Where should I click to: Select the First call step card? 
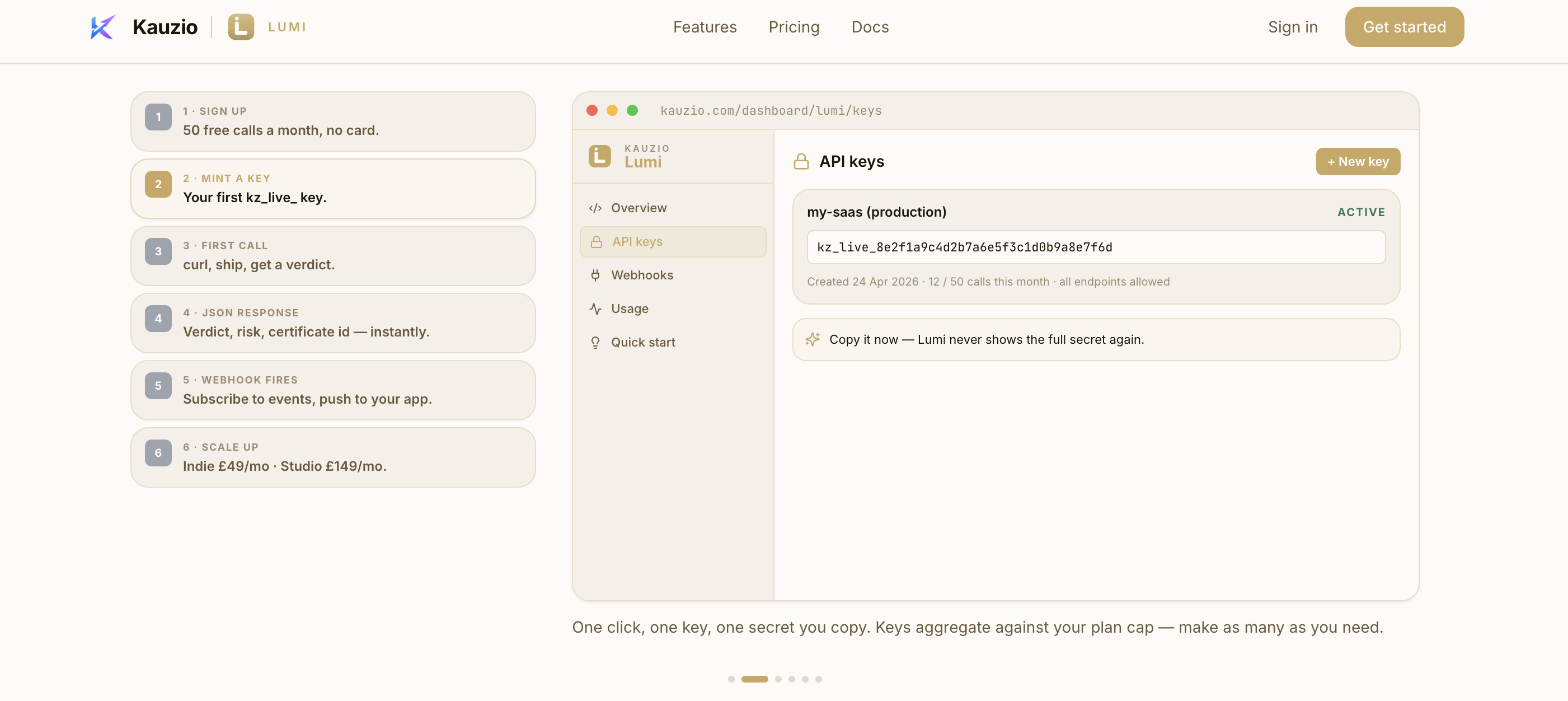[x=333, y=256]
